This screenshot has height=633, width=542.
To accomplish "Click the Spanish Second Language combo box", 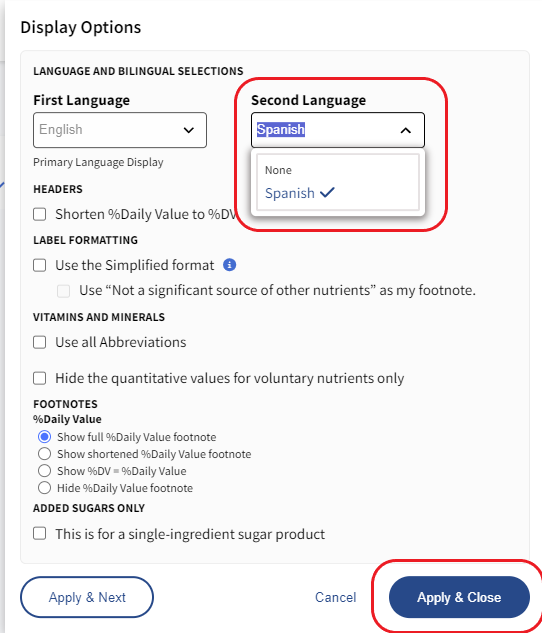I will pos(338,130).
